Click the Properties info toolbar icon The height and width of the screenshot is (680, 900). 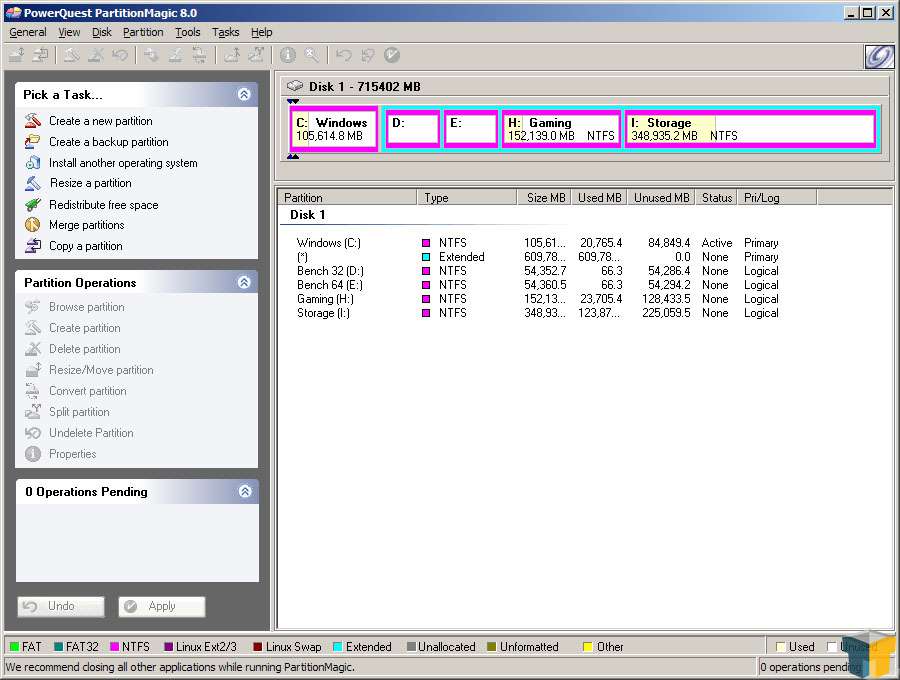[288, 55]
